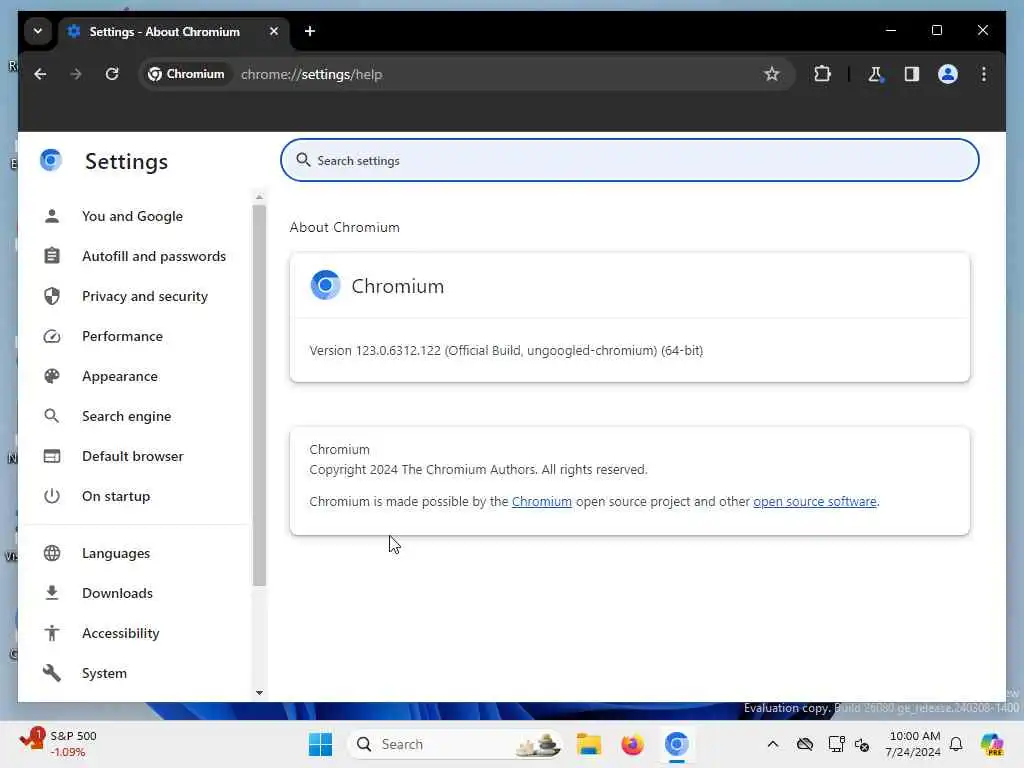This screenshot has height=768, width=1024.
Task: Open Autofill and passwords settings
Action: 153,256
